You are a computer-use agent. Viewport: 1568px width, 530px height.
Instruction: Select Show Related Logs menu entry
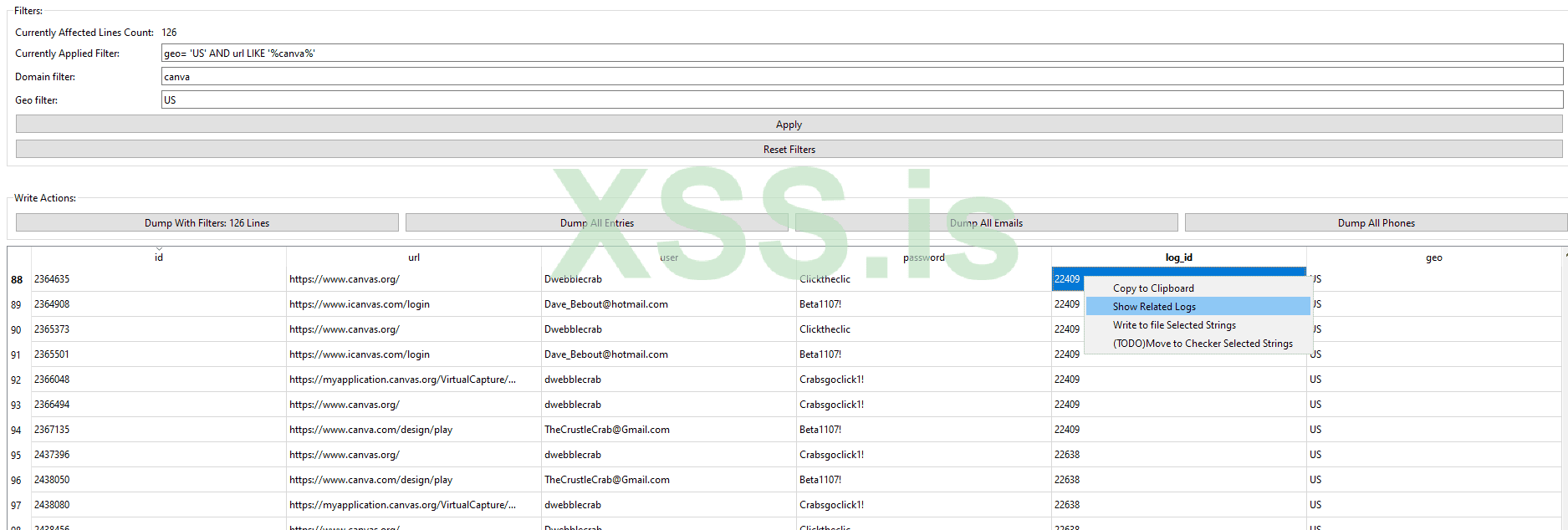point(1198,306)
